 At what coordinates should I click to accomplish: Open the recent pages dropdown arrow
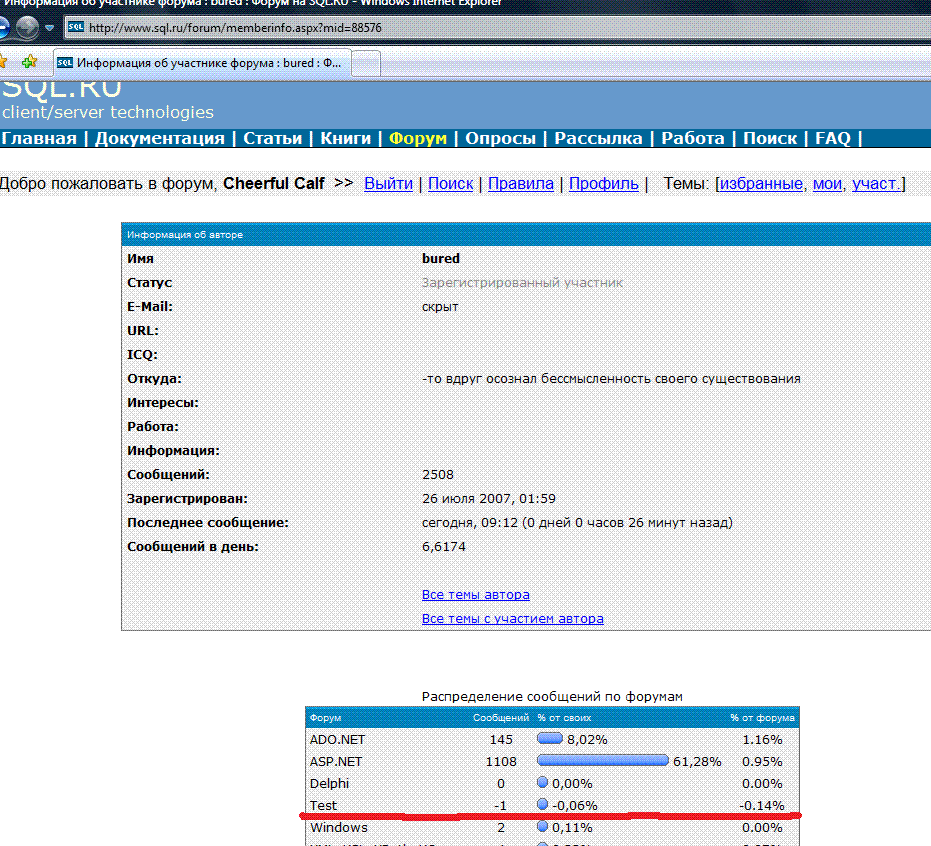click(x=49, y=28)
